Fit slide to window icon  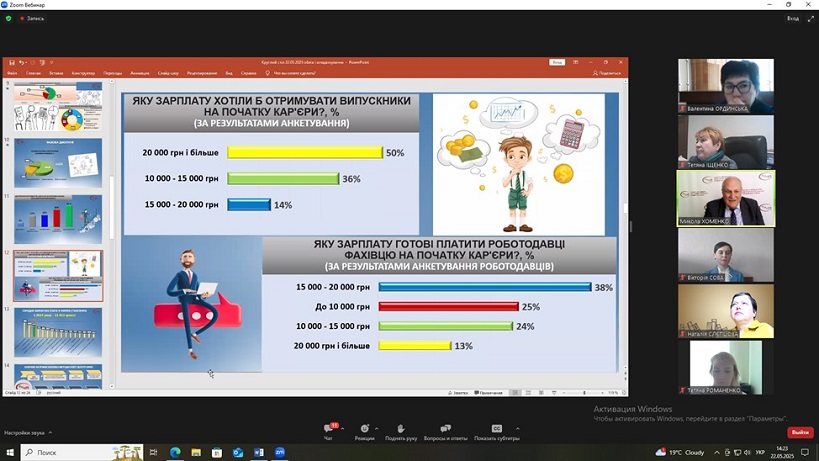[x=624, y=393]
